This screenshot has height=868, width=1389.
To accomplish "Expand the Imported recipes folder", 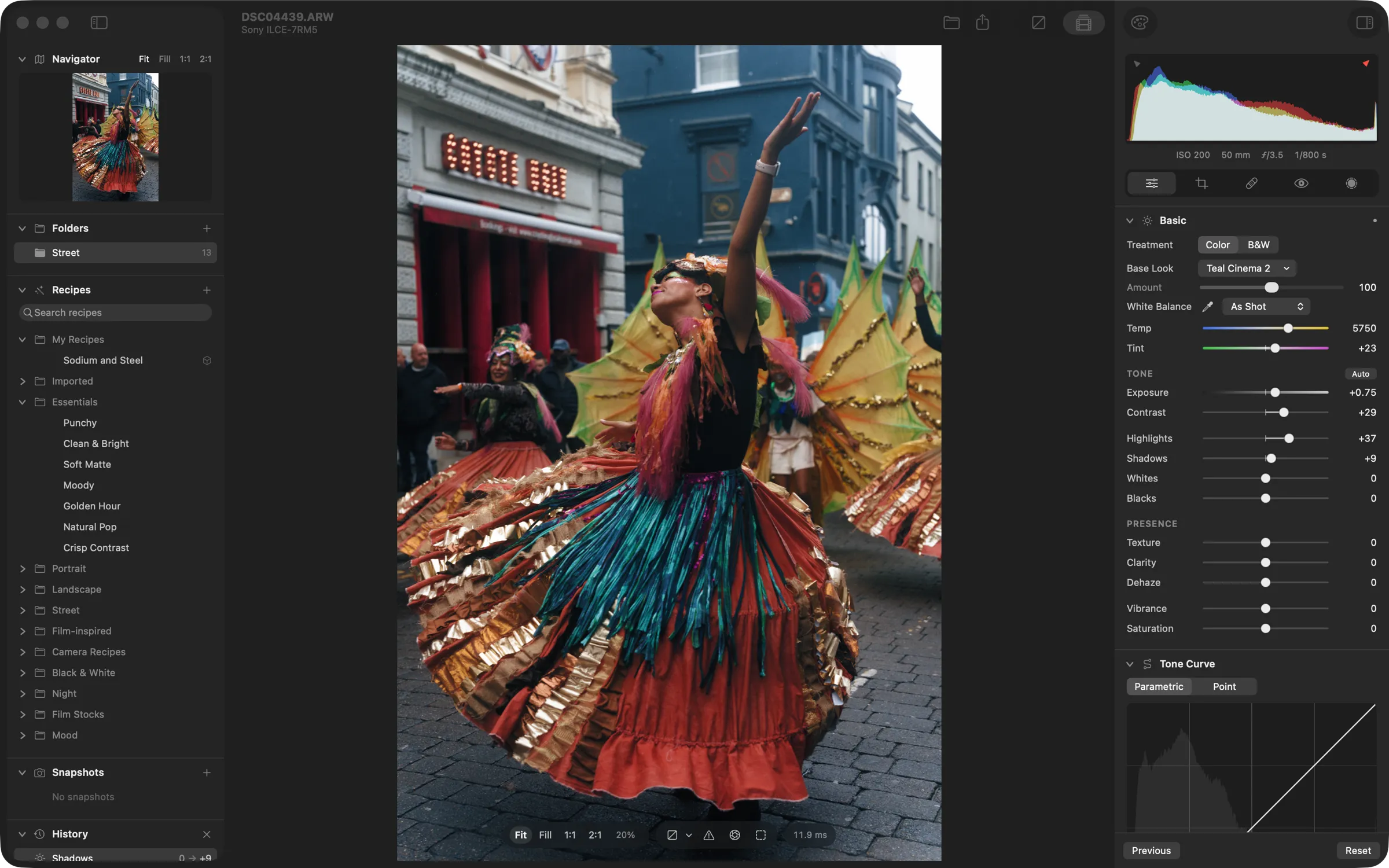I will pyautogui.click(x=23, y=381).
